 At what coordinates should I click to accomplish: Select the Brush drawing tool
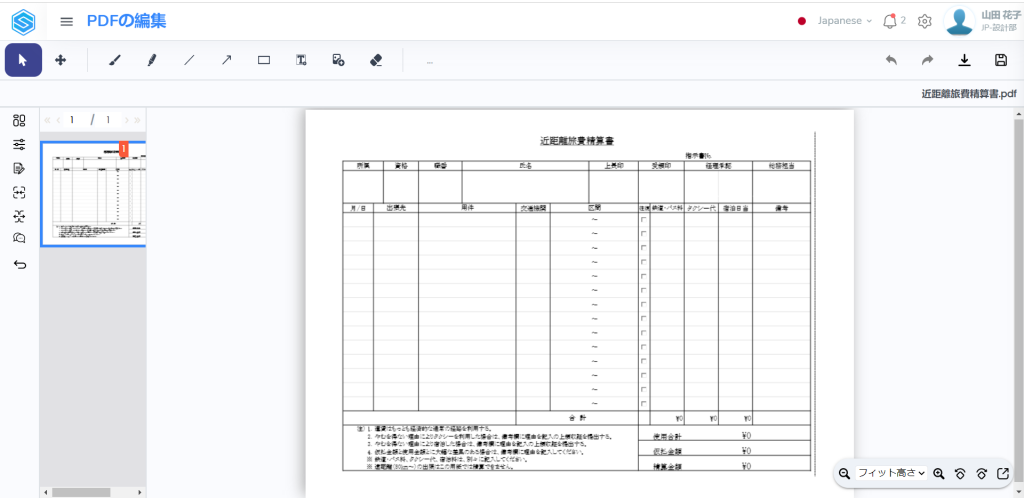[x=114, y=60]
